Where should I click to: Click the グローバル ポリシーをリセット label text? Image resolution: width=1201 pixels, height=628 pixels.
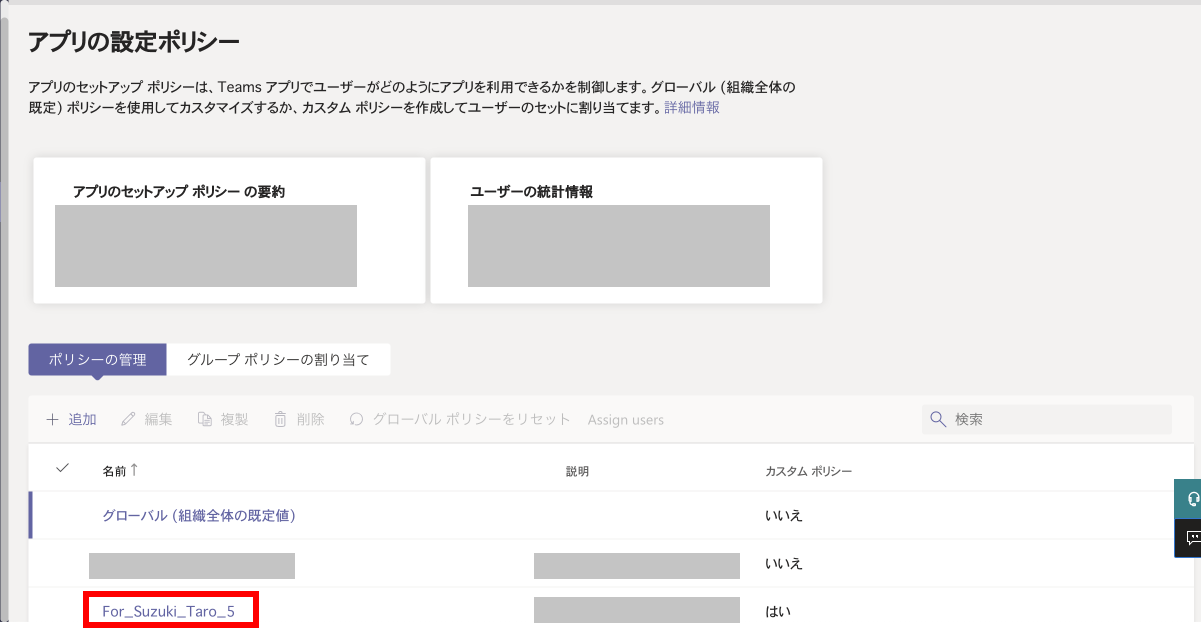tap(472, 420)
